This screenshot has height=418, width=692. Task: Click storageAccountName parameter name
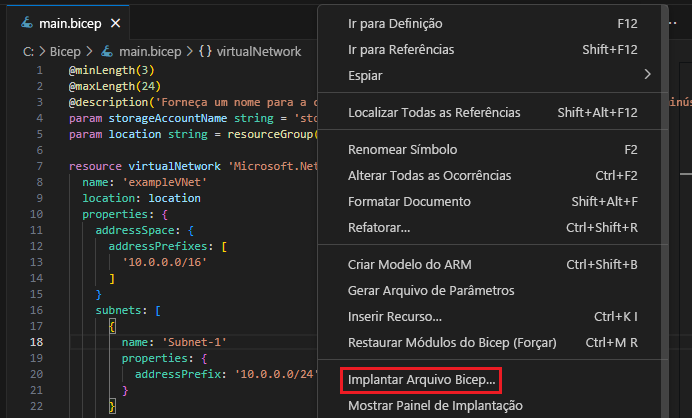168,118
